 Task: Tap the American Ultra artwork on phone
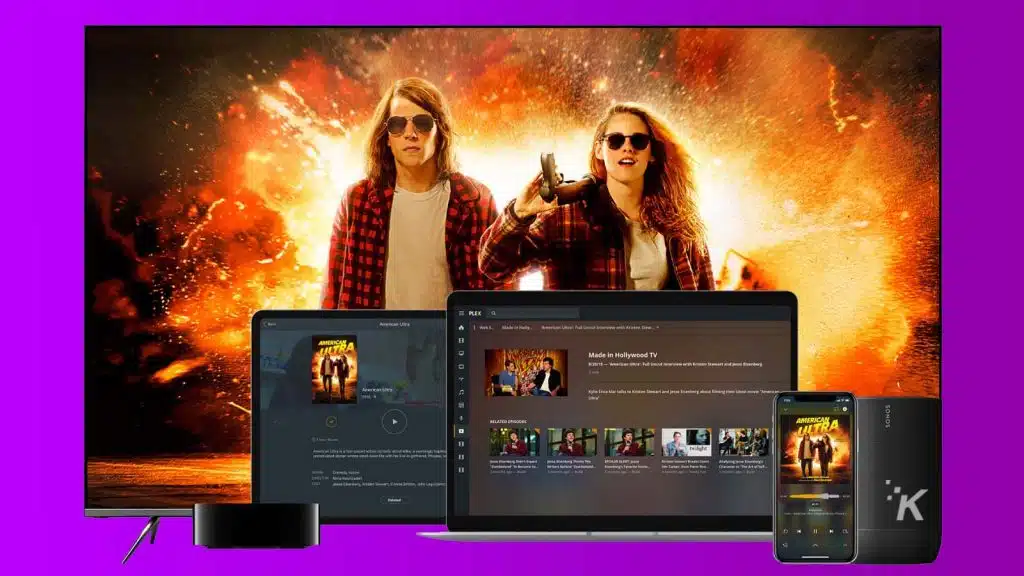point(816,449)
